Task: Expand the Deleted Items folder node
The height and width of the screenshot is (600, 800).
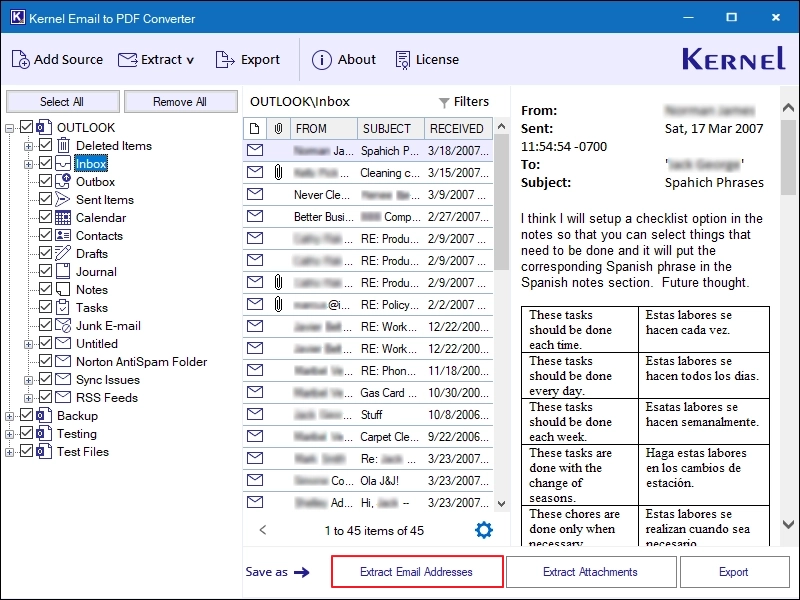Action: click(x=28, y=146)
